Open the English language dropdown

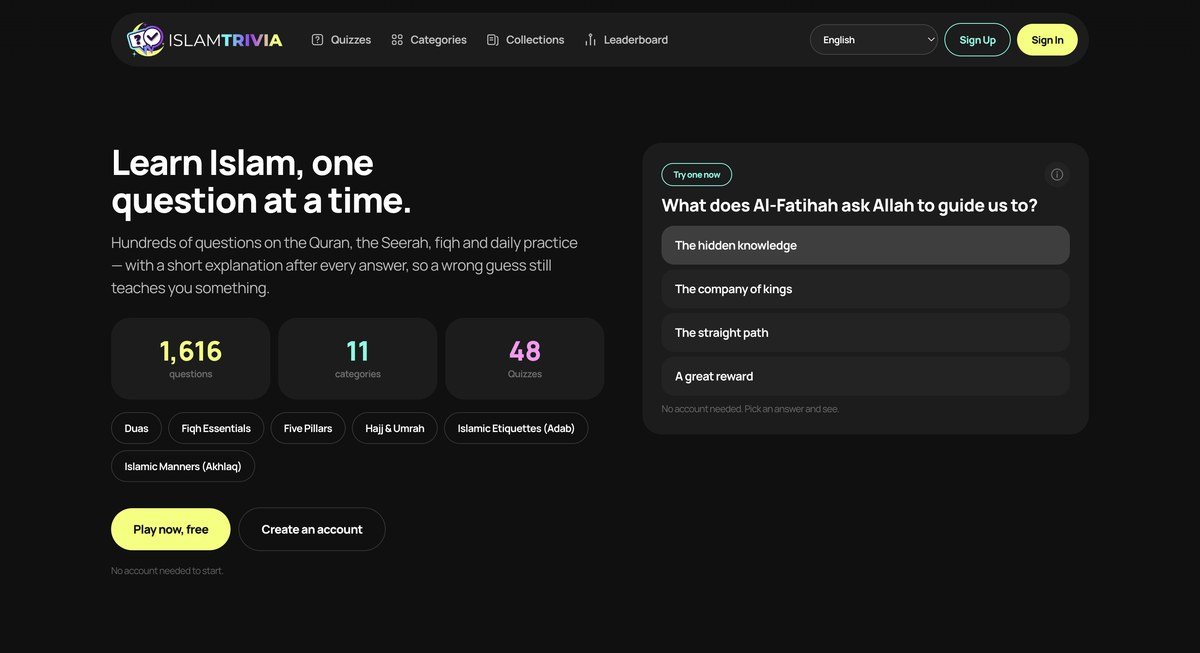[x=874, y=40]
